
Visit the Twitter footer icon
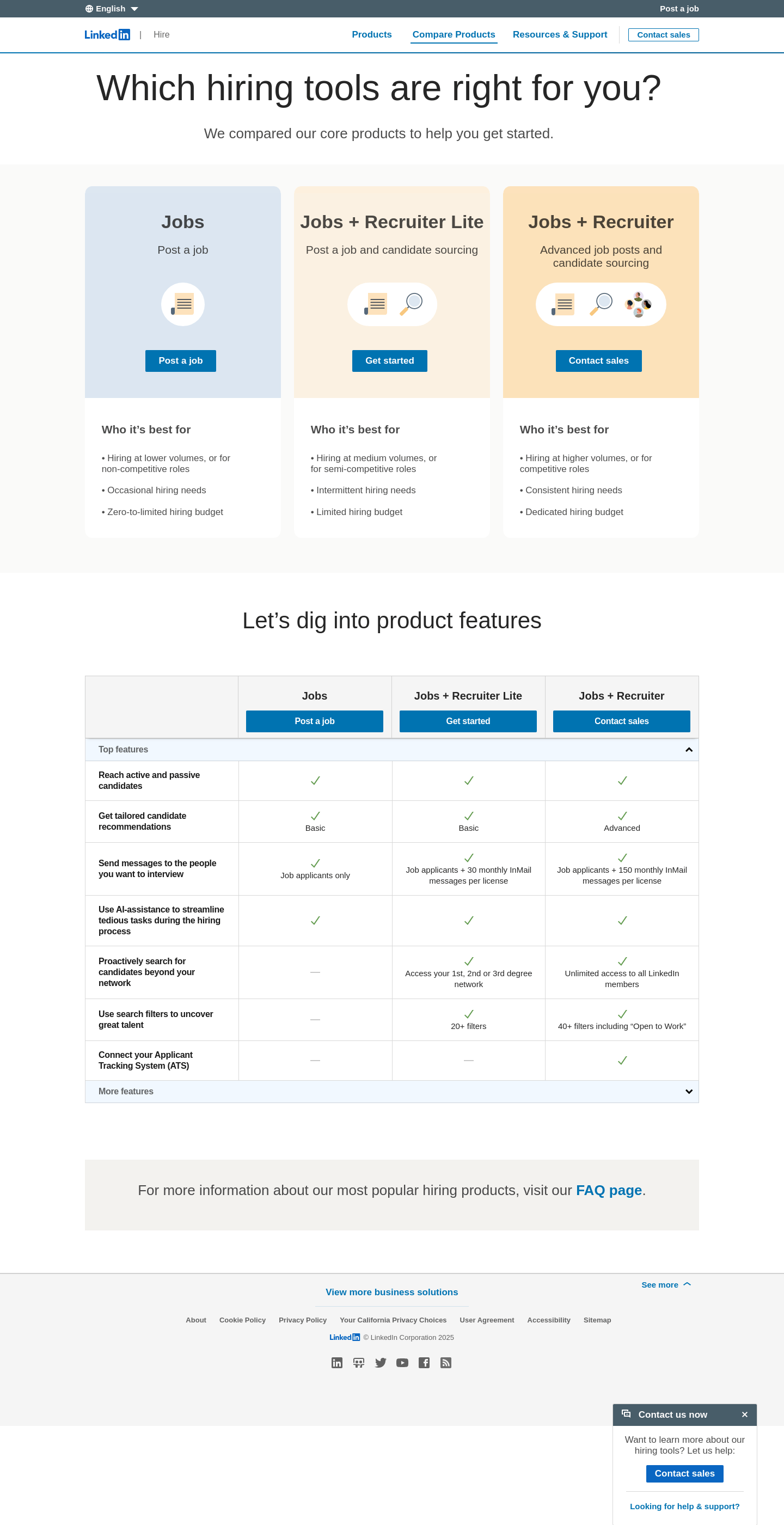[381, 1363]
